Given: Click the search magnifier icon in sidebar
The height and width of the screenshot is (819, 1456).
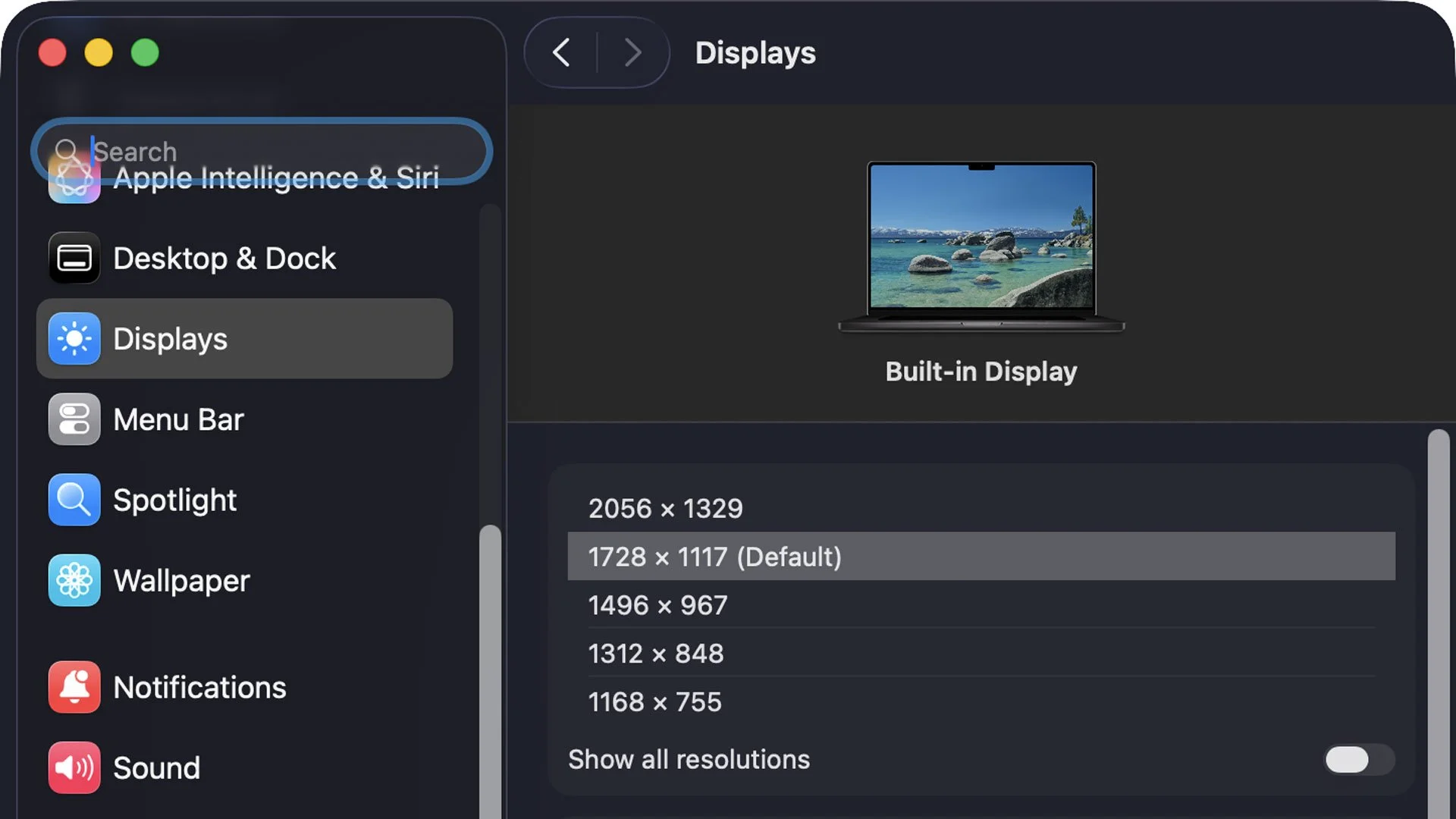Looking at the screenshot, I should [x=66, y=150].
